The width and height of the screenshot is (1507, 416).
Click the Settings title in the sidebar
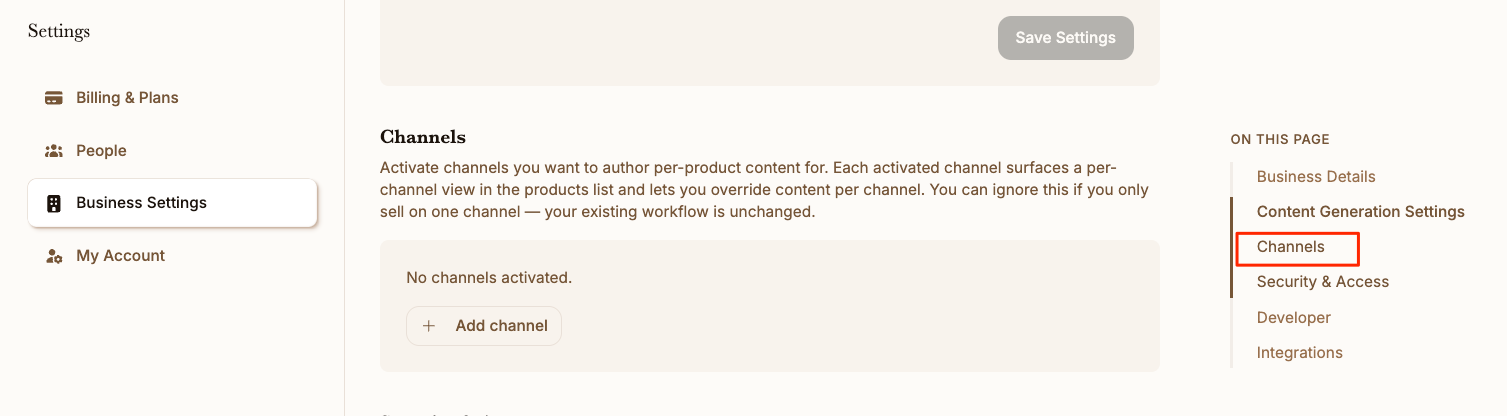[x=59, y=31]
